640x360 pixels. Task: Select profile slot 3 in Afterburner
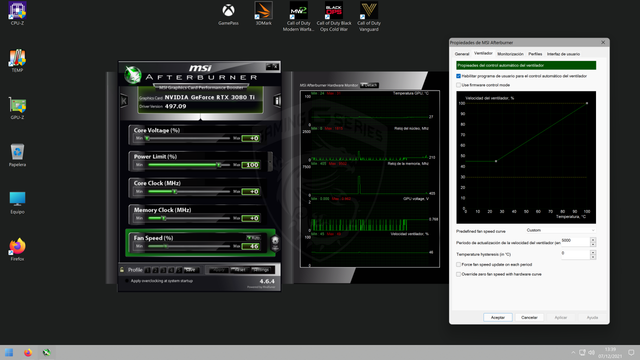pos(163,270)
